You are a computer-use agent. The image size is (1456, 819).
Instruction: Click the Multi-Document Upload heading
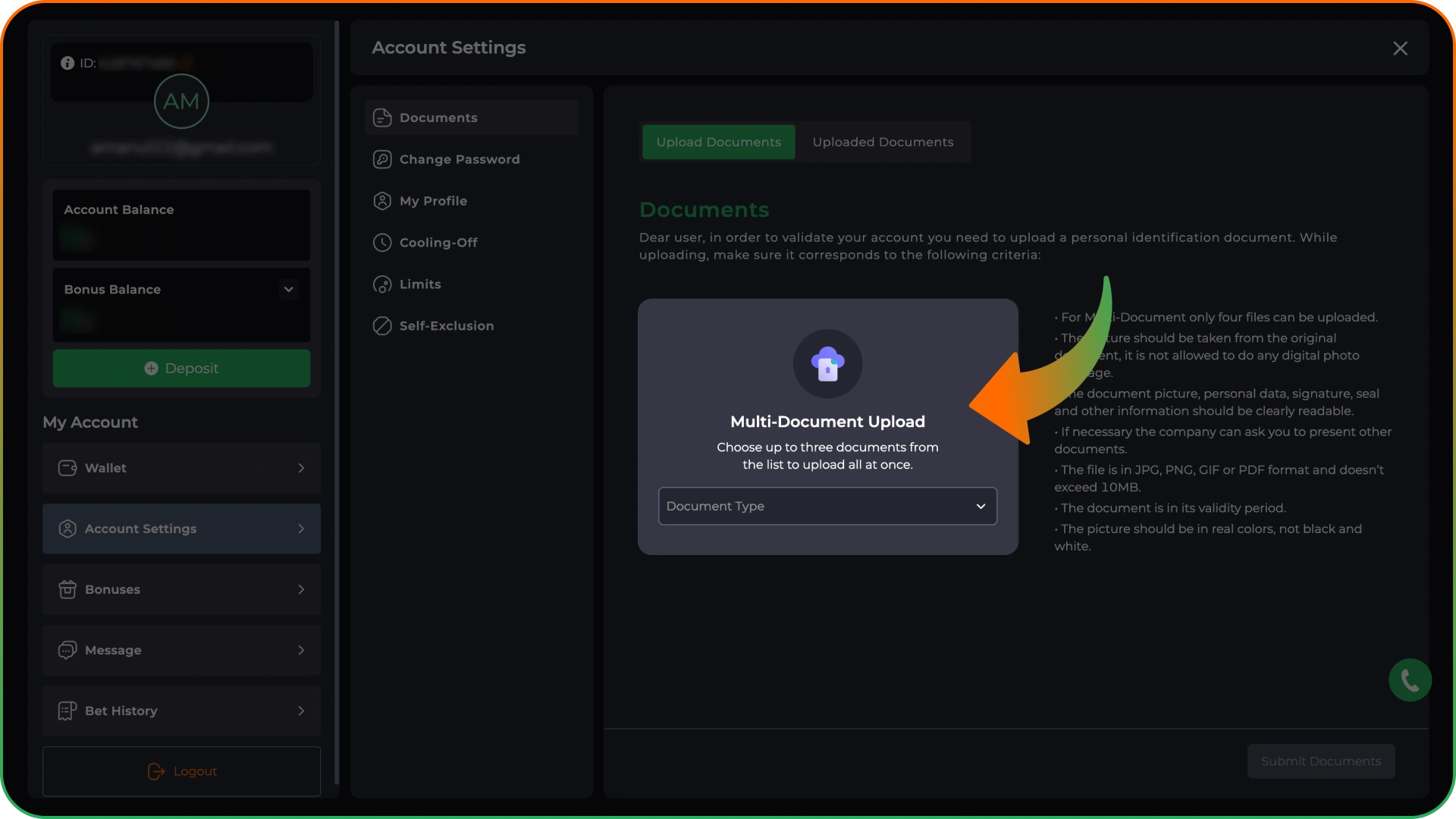coord(827,422)
